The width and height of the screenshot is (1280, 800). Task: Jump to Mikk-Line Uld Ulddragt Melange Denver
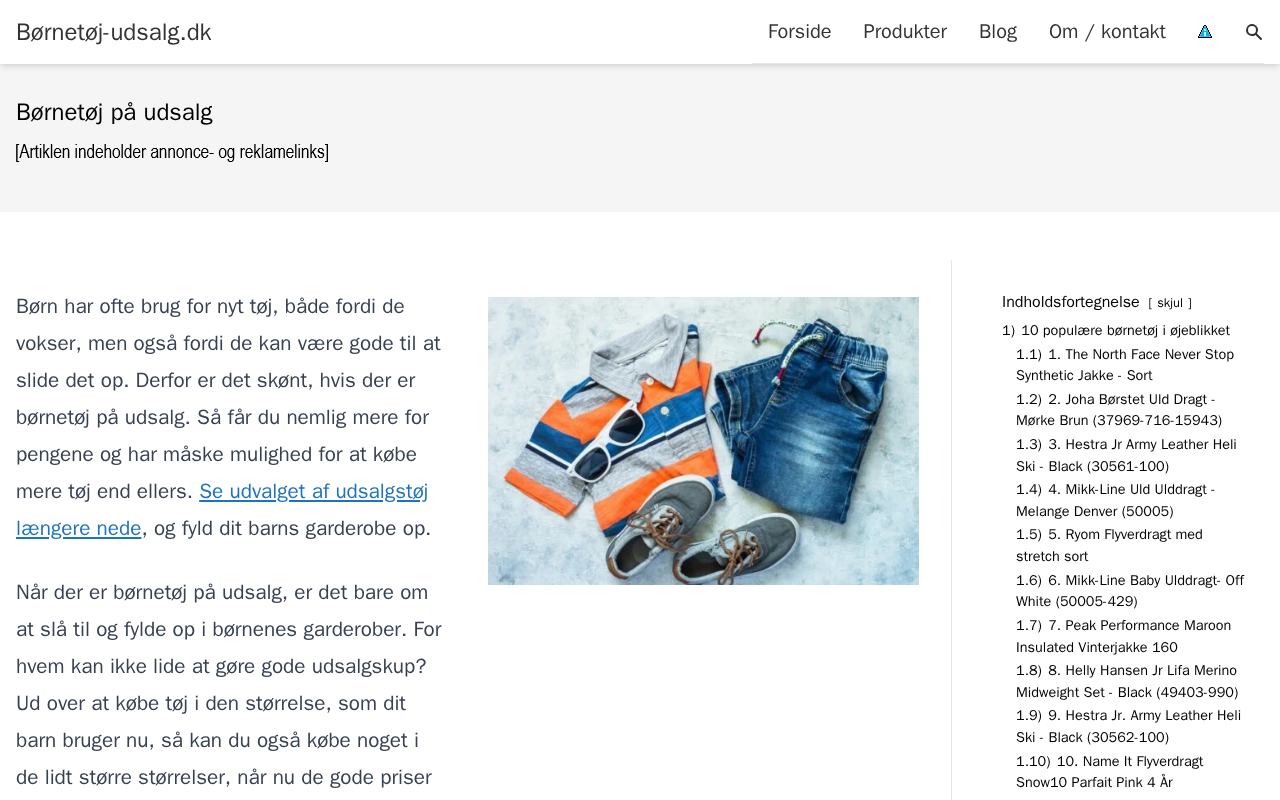pos(1115,500)
